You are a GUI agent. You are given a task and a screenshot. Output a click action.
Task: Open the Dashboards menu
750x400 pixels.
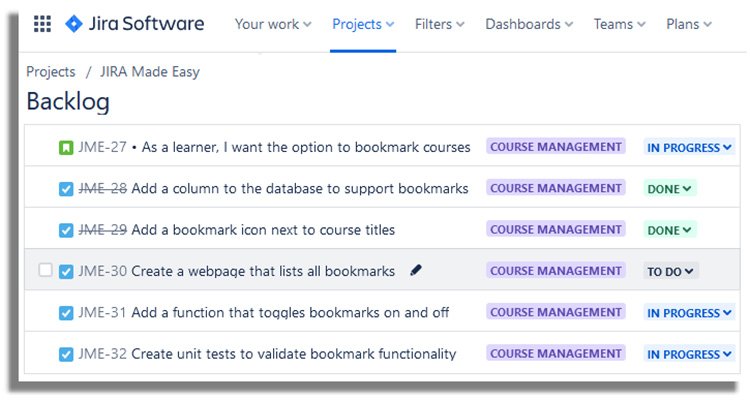click(529, 24)
